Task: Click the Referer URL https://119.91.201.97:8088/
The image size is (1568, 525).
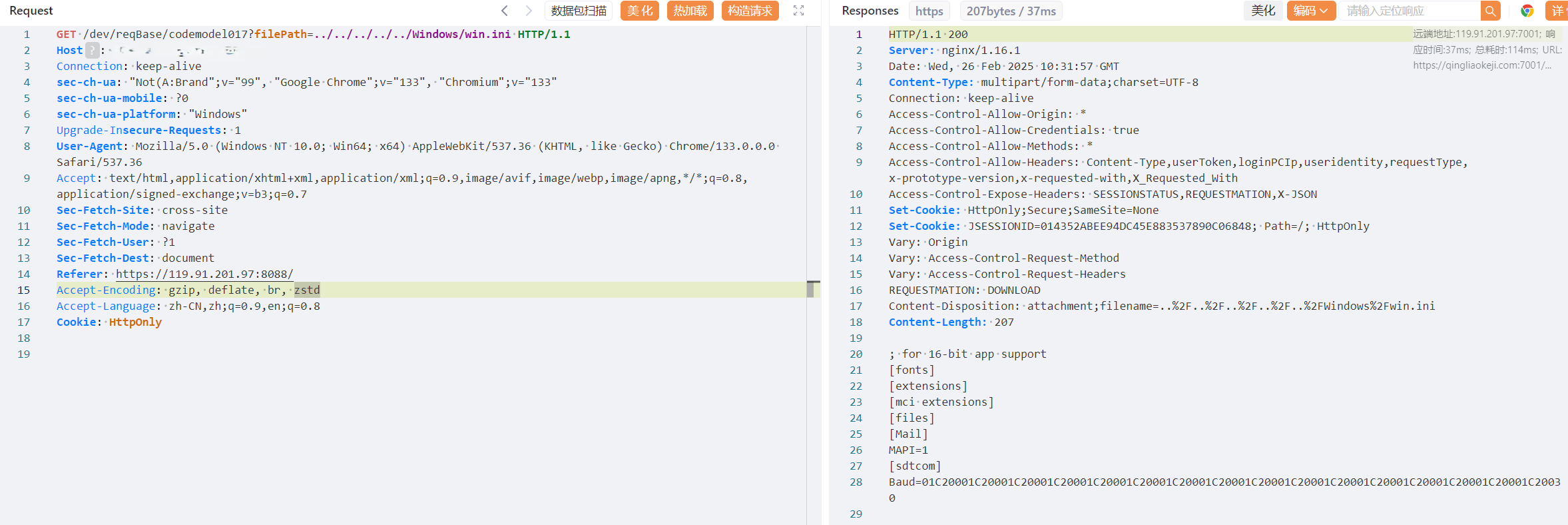Action: point(204,274)
